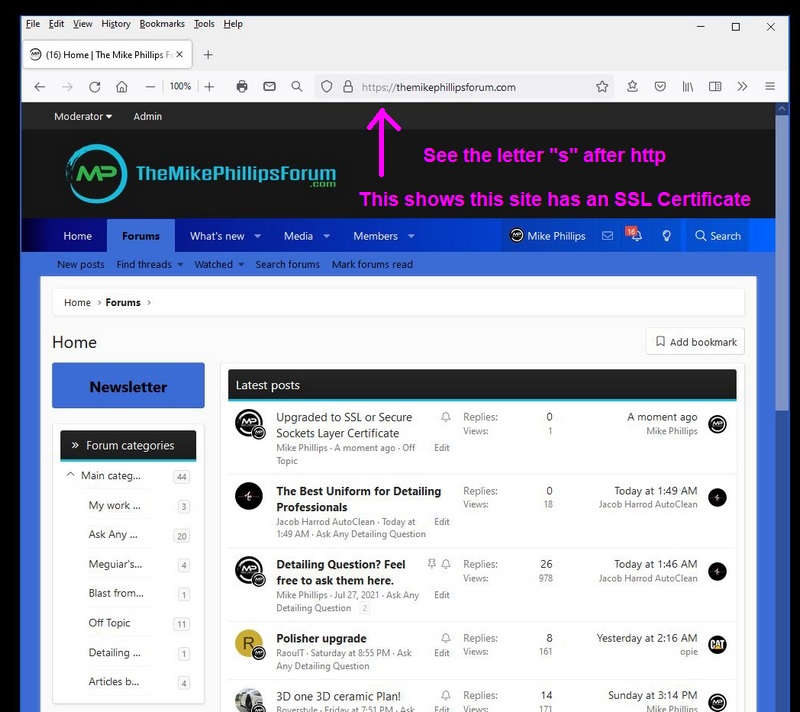
Task: View site security via padlock icon
Action: coord(348,87)
